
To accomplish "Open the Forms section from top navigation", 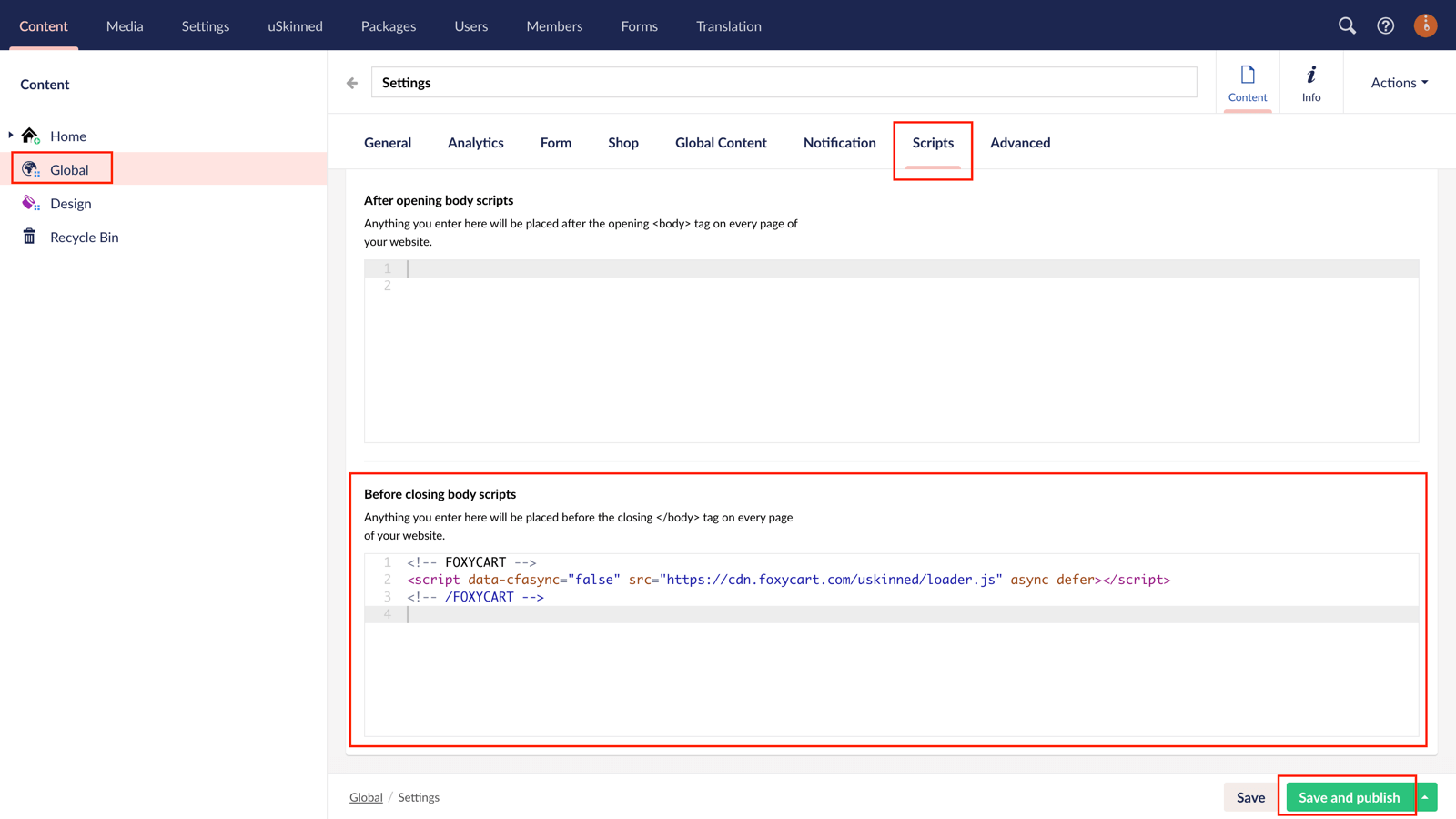I will click(x=639, y=25).
